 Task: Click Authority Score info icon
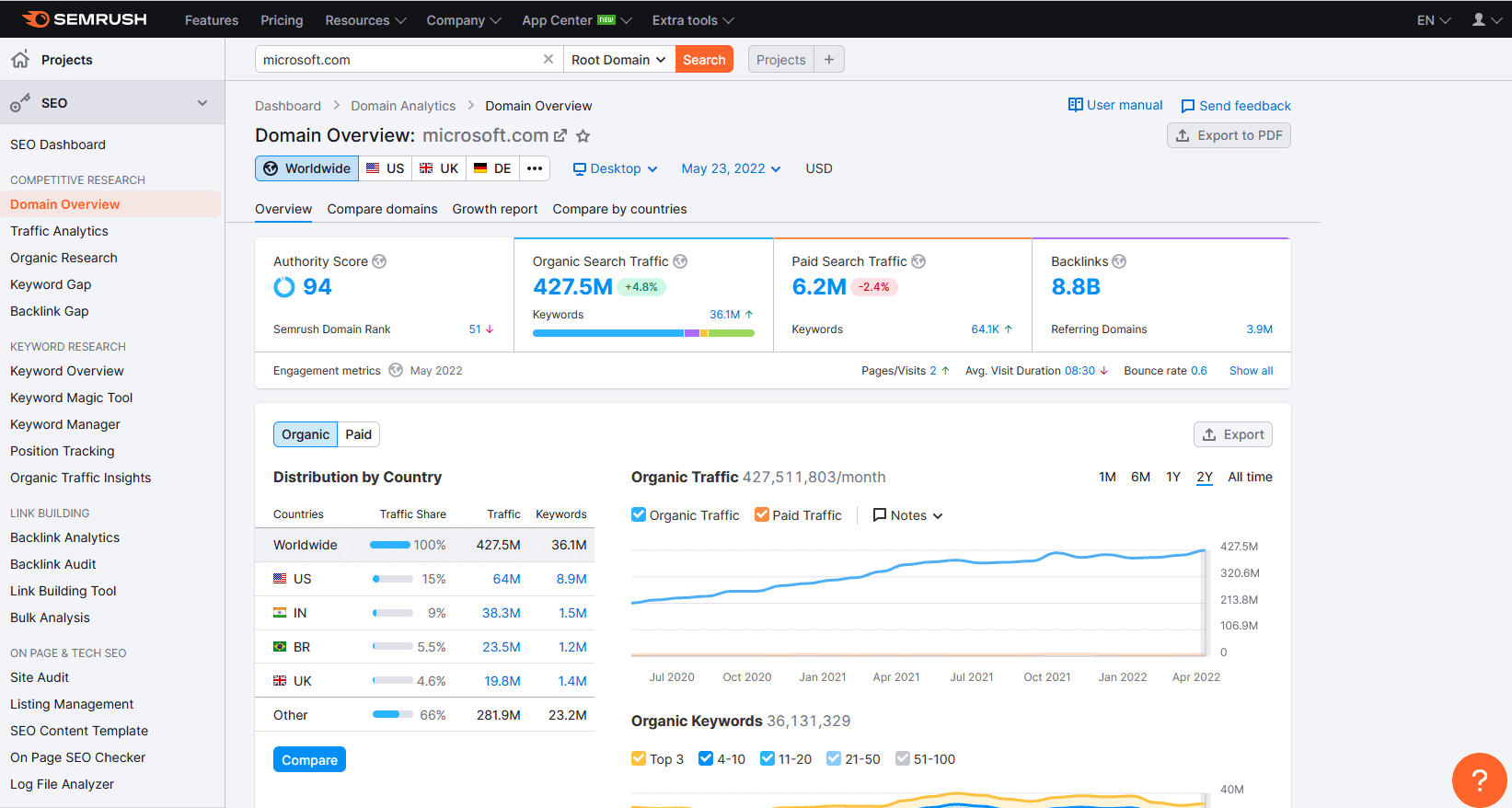tap(379, 261)
